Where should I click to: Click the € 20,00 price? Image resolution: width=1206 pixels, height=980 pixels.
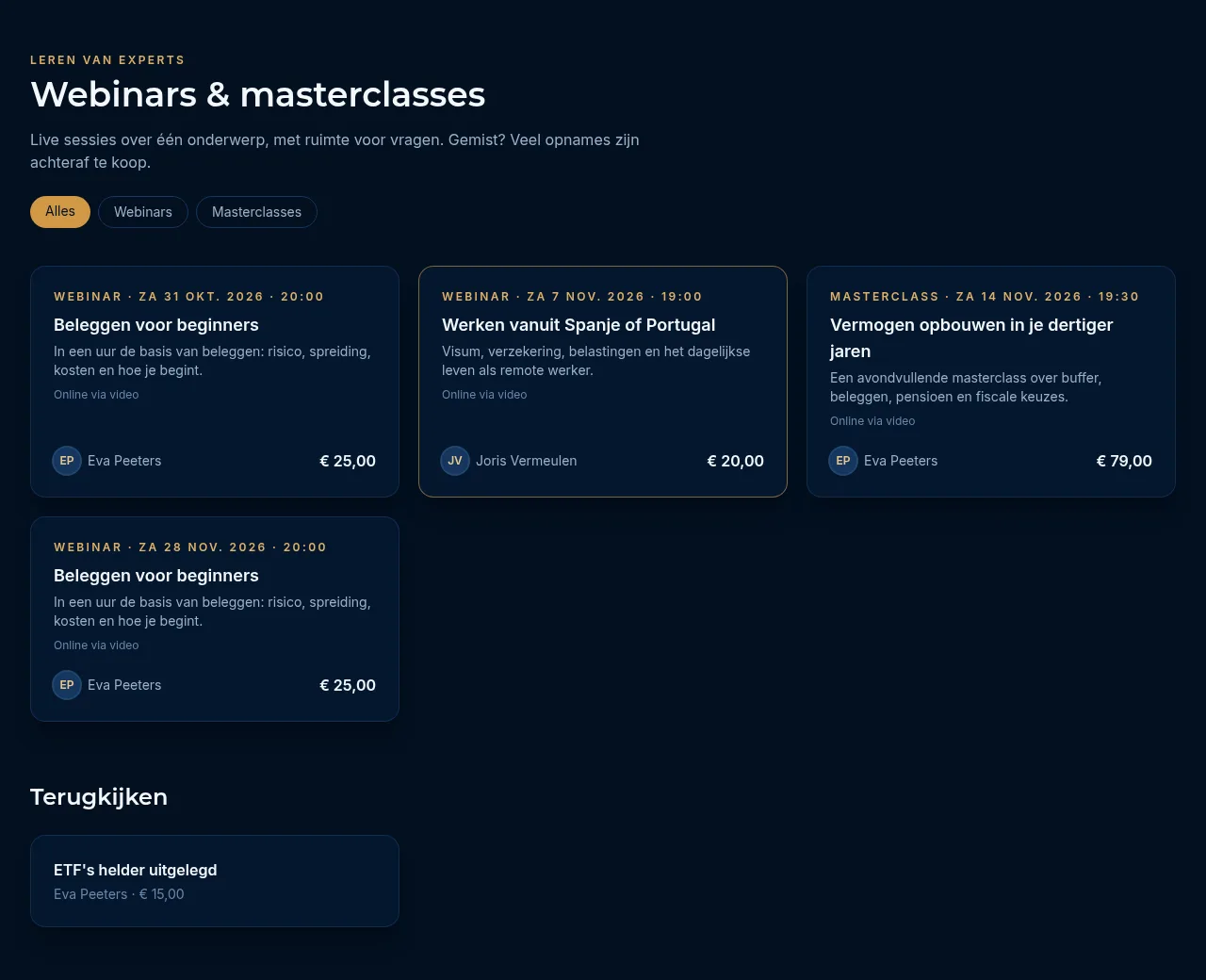(x=736, y=461)
